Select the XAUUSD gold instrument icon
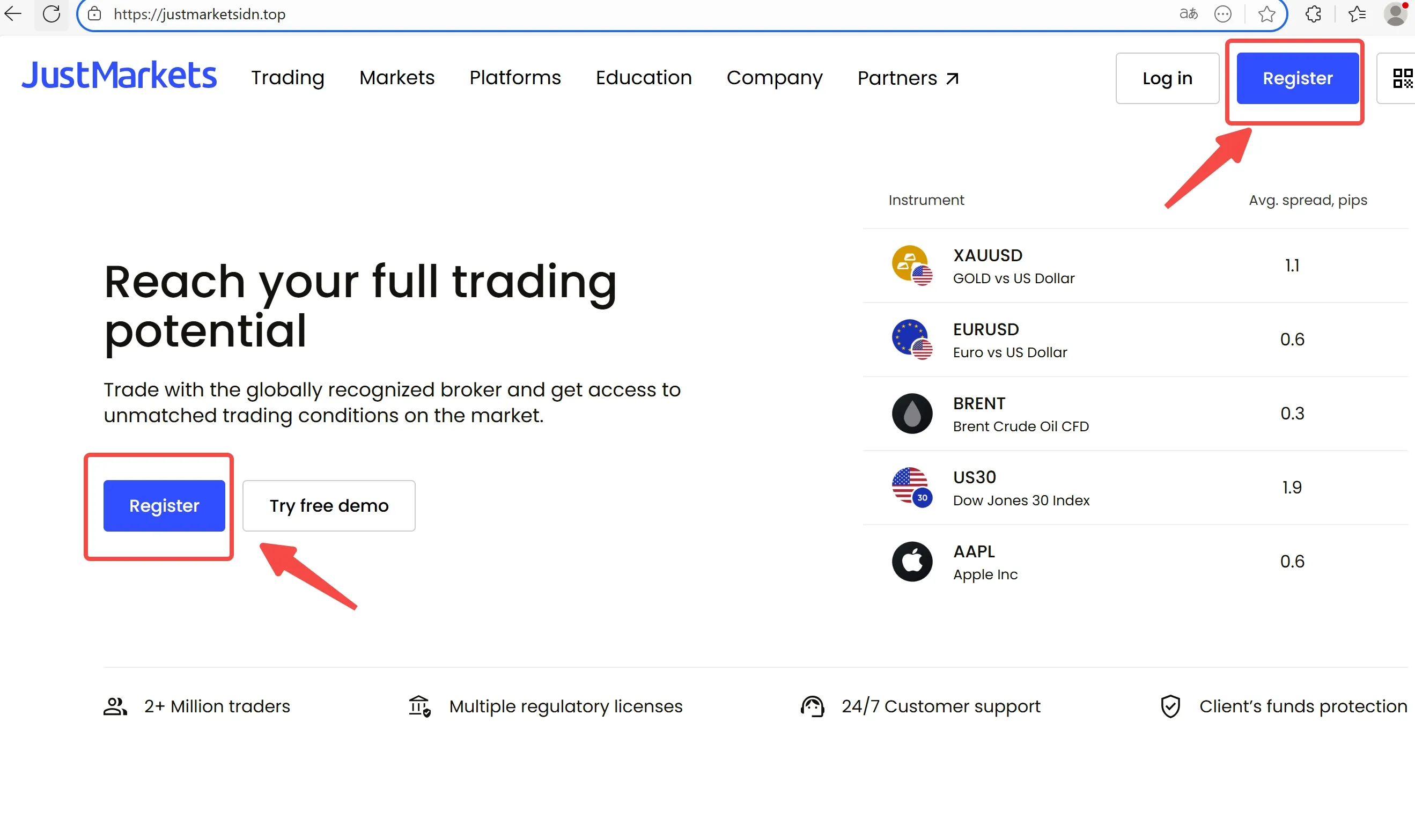 click(912, 265)
